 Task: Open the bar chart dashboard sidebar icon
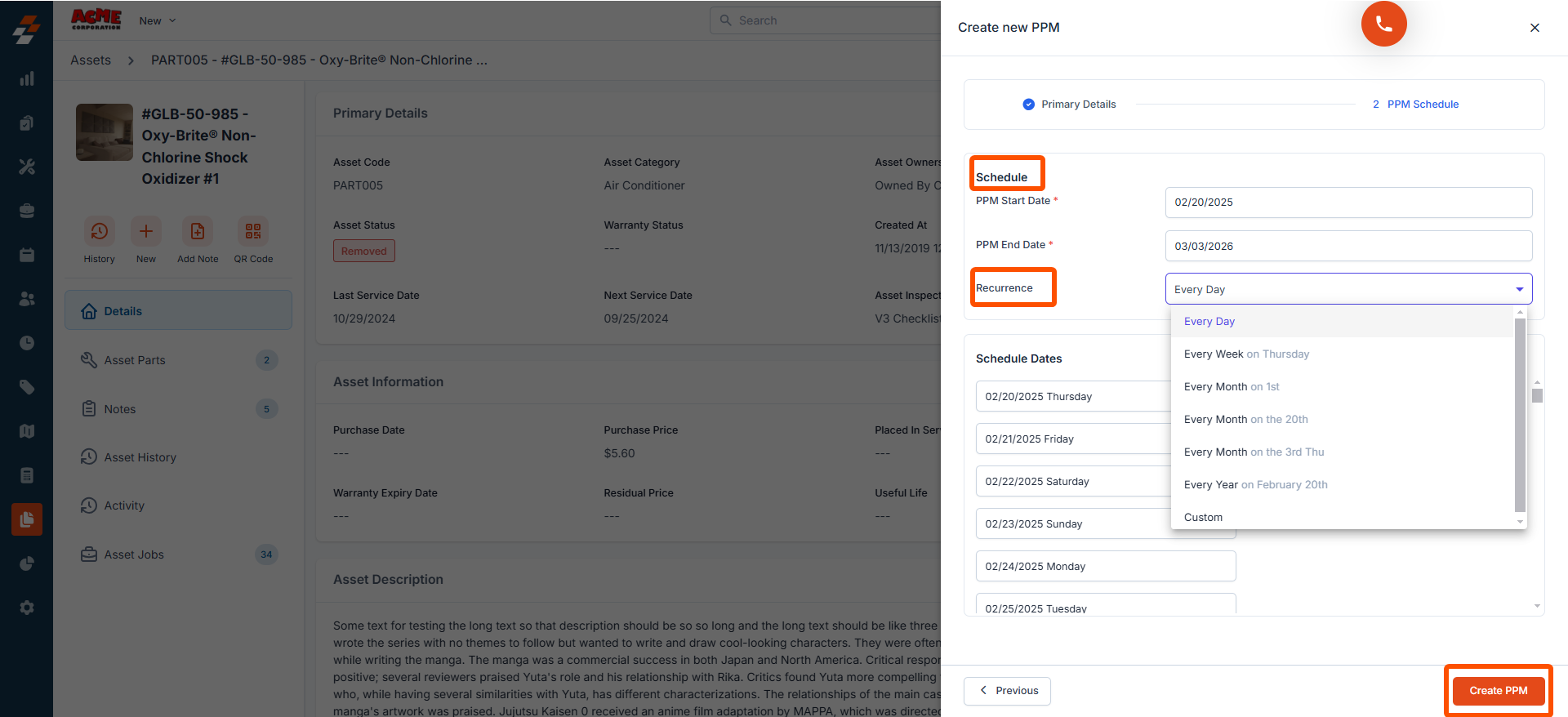click(27, 78)
